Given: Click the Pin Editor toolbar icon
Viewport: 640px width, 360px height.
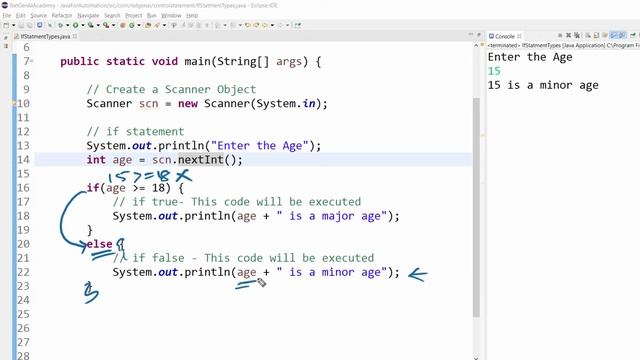Looking at the screenshot, I should point(298,25).
